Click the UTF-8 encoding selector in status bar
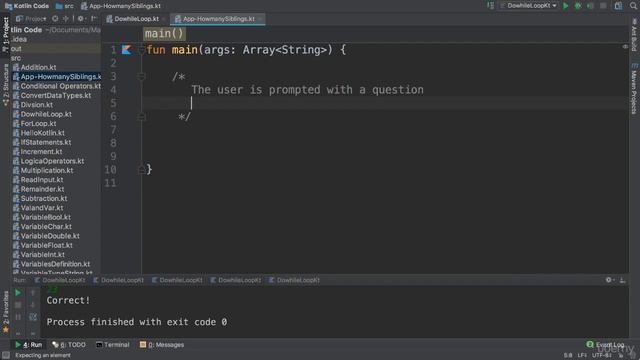 [602, 356]
